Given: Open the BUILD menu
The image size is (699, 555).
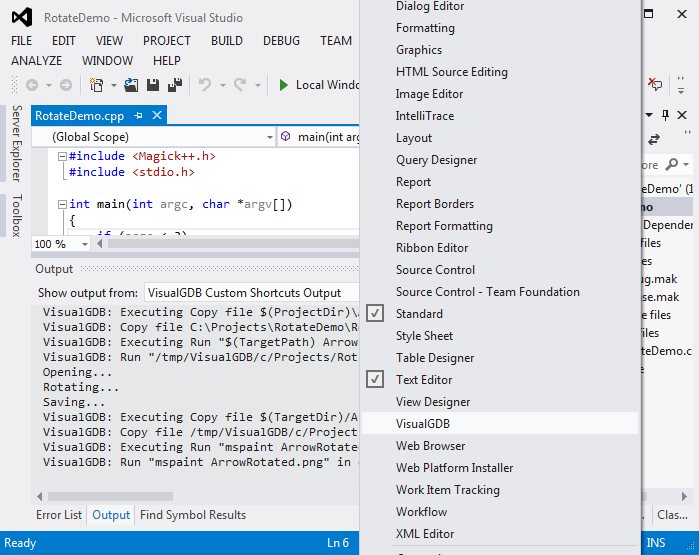Looking at the screenshot, I should pyautogui.click(x=227, y=41).
